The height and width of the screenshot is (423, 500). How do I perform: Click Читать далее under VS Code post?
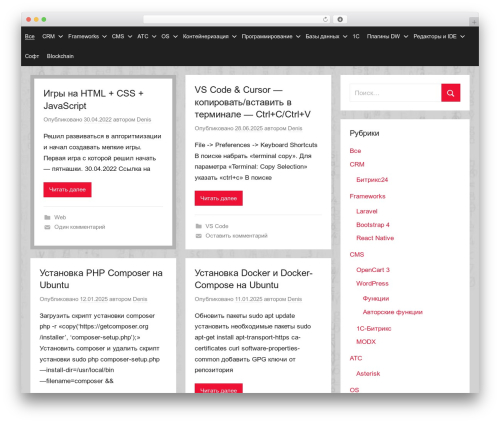[x=219, y=198]
